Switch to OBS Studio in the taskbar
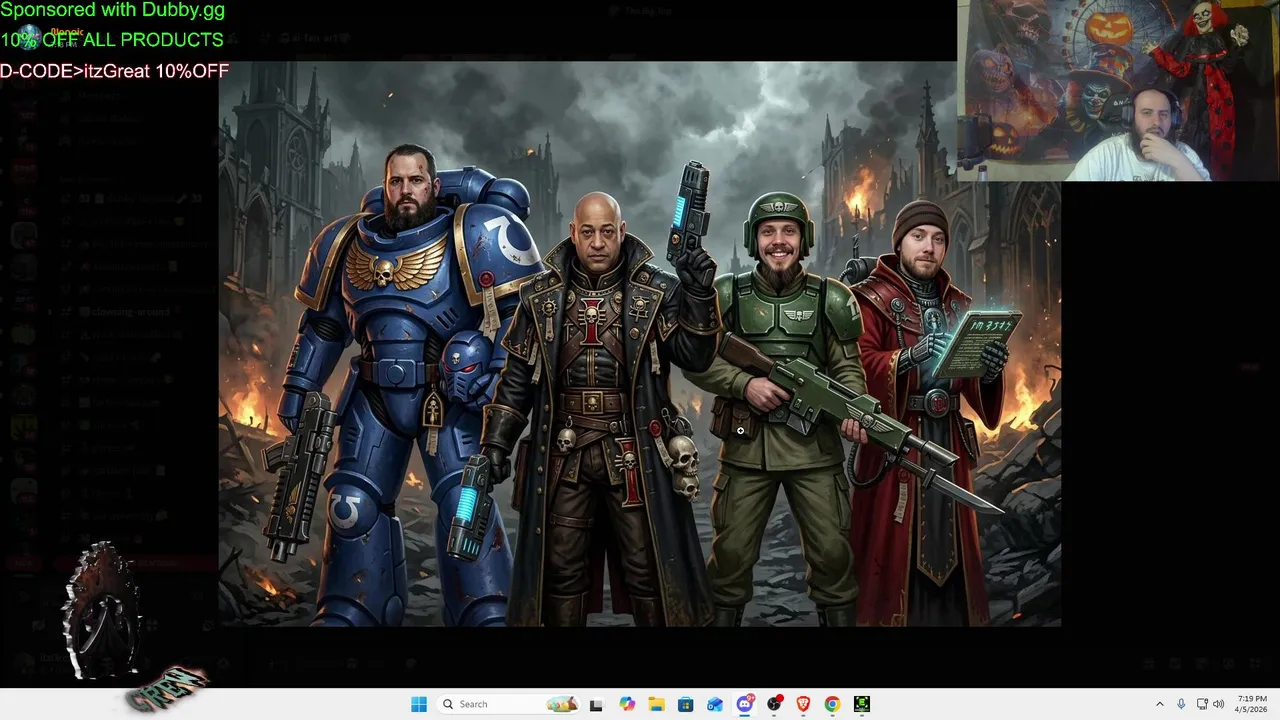The image size is (1280, 720). (x=774, y=704)
